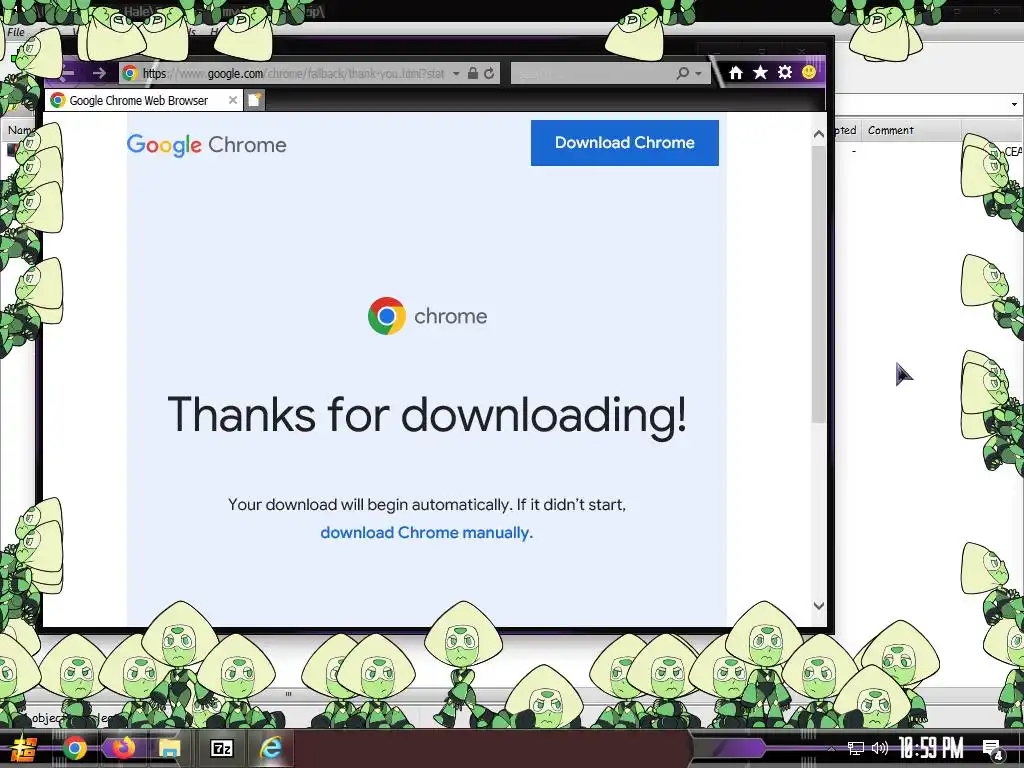Image resolution: width=1024 pixels, height=768 pixels.
Task: Expand the search provider dropdown arrow
Action: click(698, 73)
